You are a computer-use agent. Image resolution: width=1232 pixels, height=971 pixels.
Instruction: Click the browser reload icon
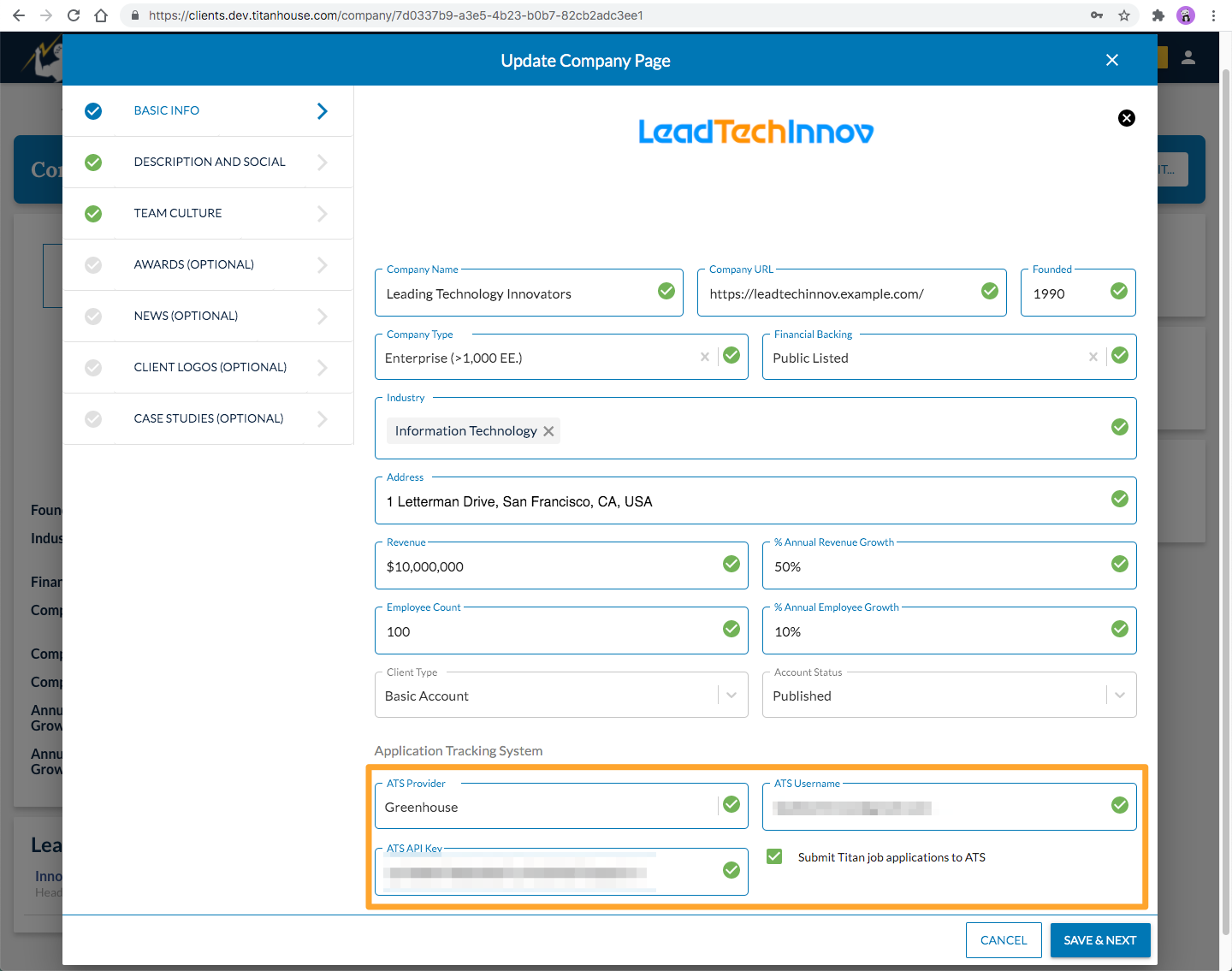pos(74,15)
